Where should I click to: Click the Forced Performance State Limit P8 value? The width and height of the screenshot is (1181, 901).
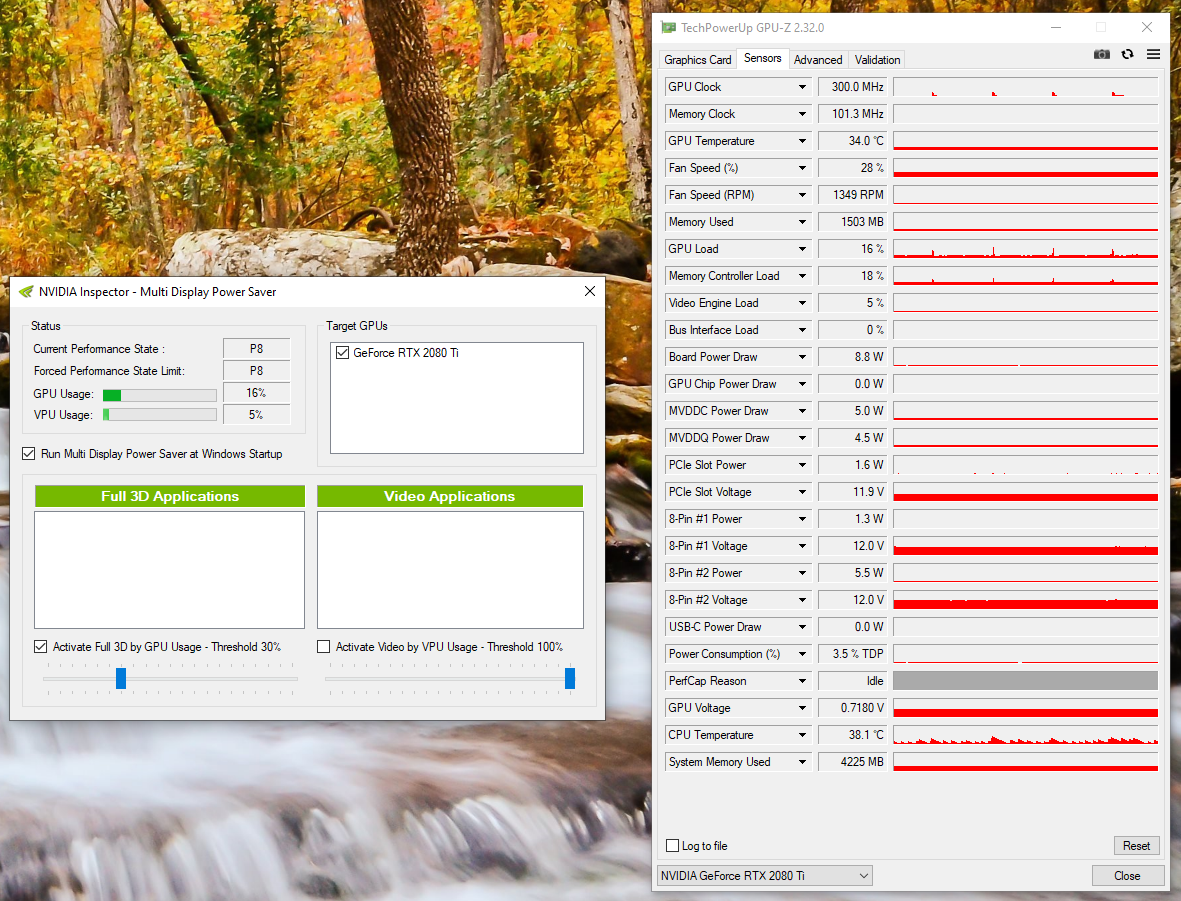[256, 371]
